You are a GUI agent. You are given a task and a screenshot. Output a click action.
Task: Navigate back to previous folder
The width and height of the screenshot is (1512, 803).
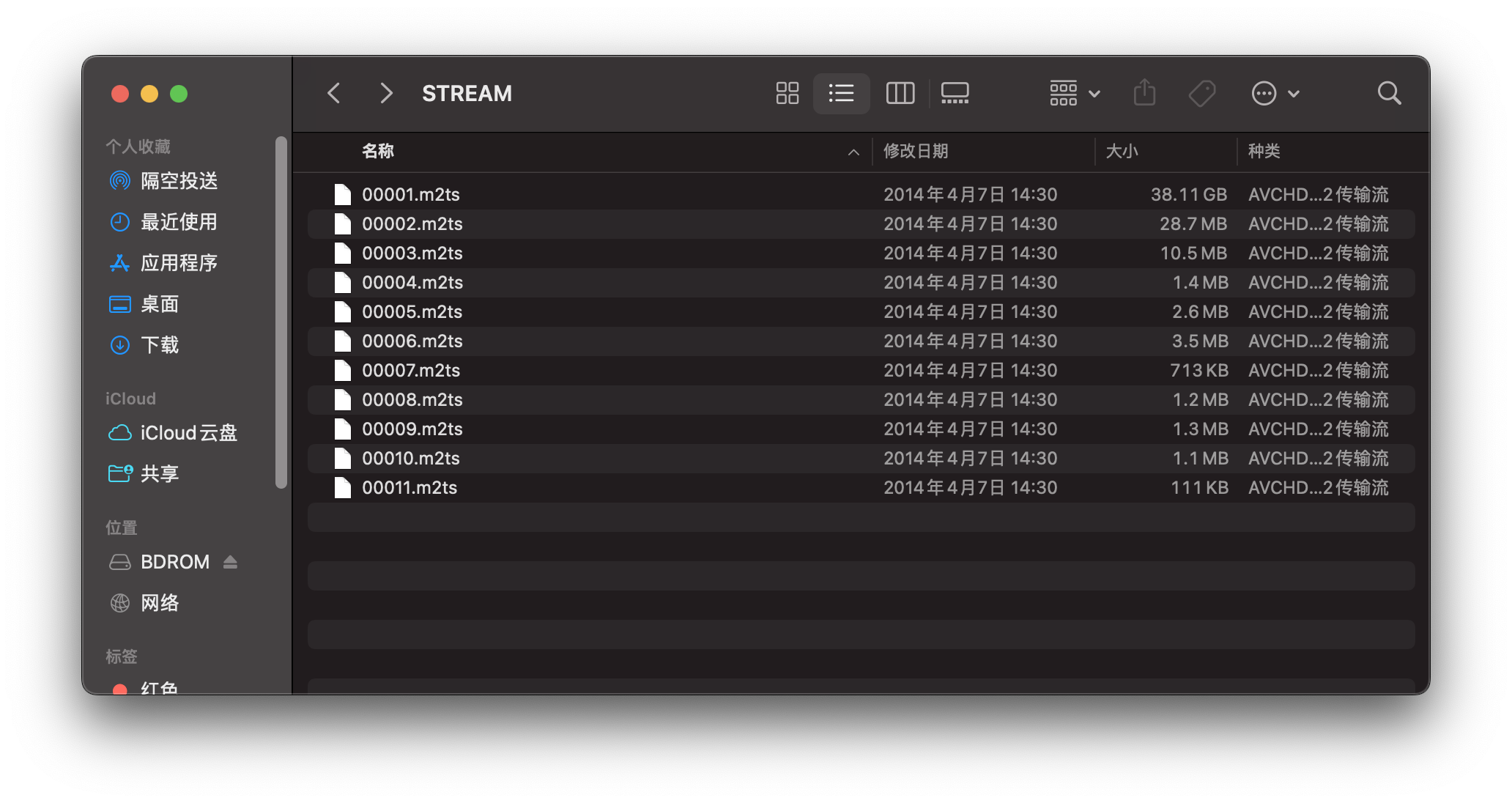pyautogui.click(x=335, y=92)
